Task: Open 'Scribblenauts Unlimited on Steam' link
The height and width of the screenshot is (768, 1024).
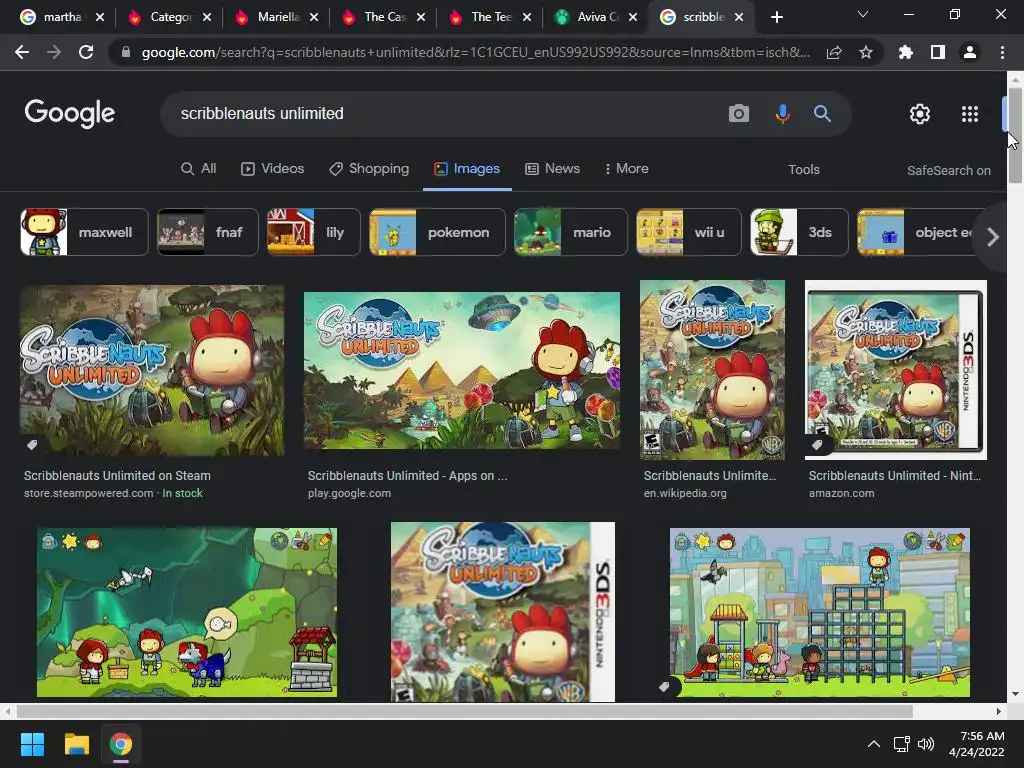Action: coord(117,475)
